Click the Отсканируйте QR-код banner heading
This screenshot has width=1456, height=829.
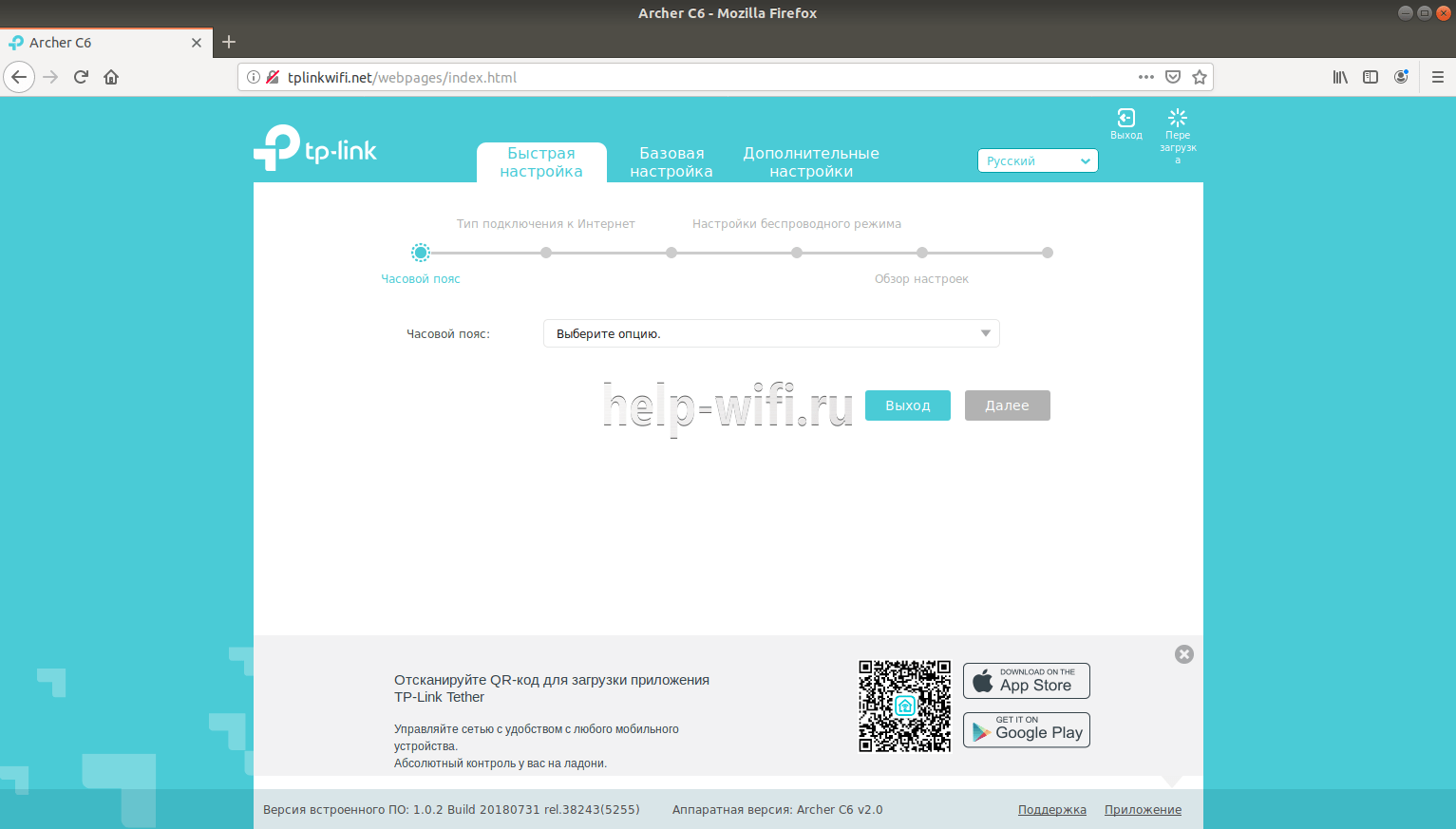(552, 688)
